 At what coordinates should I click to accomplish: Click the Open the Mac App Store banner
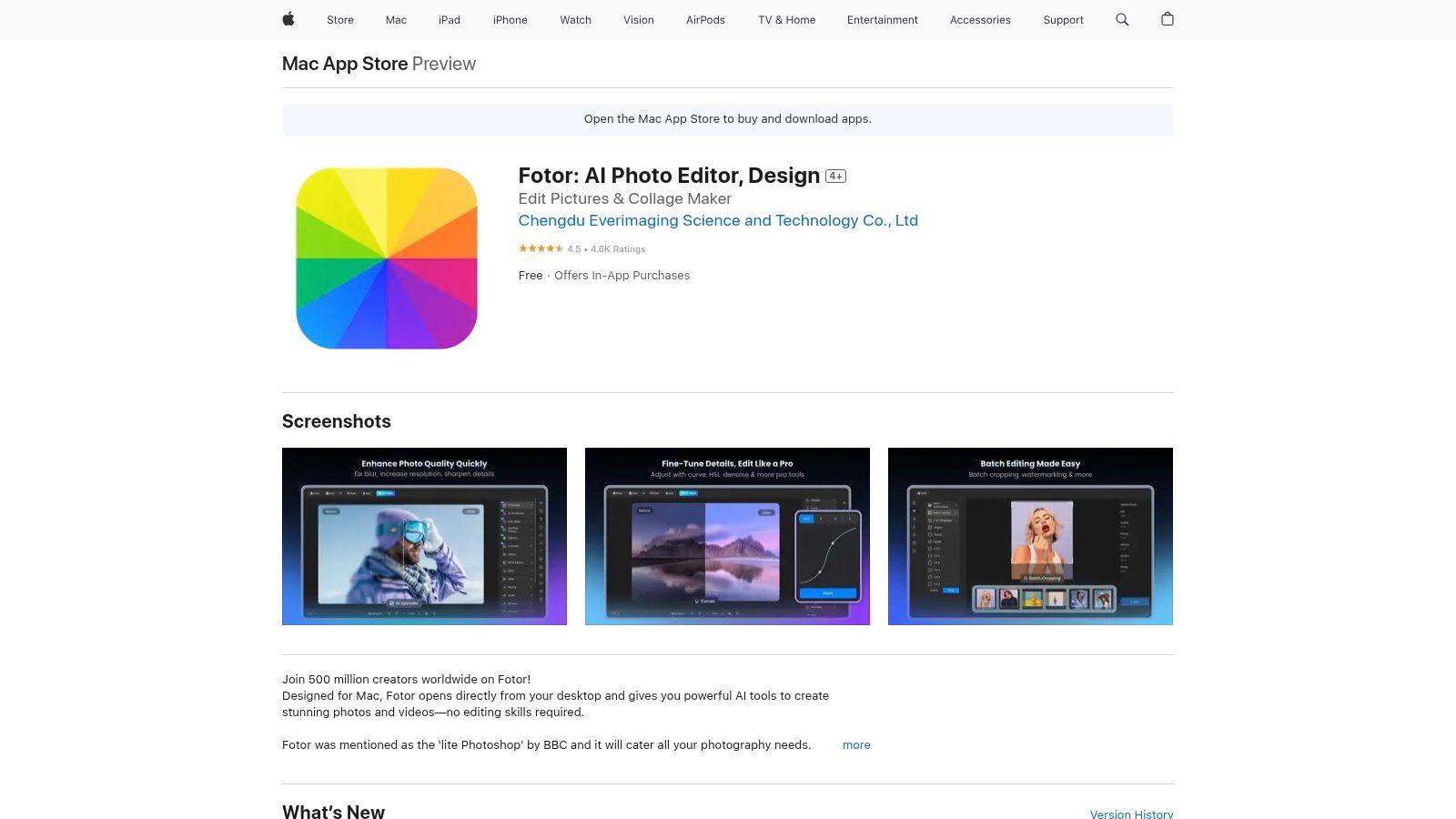pos(728,119)
